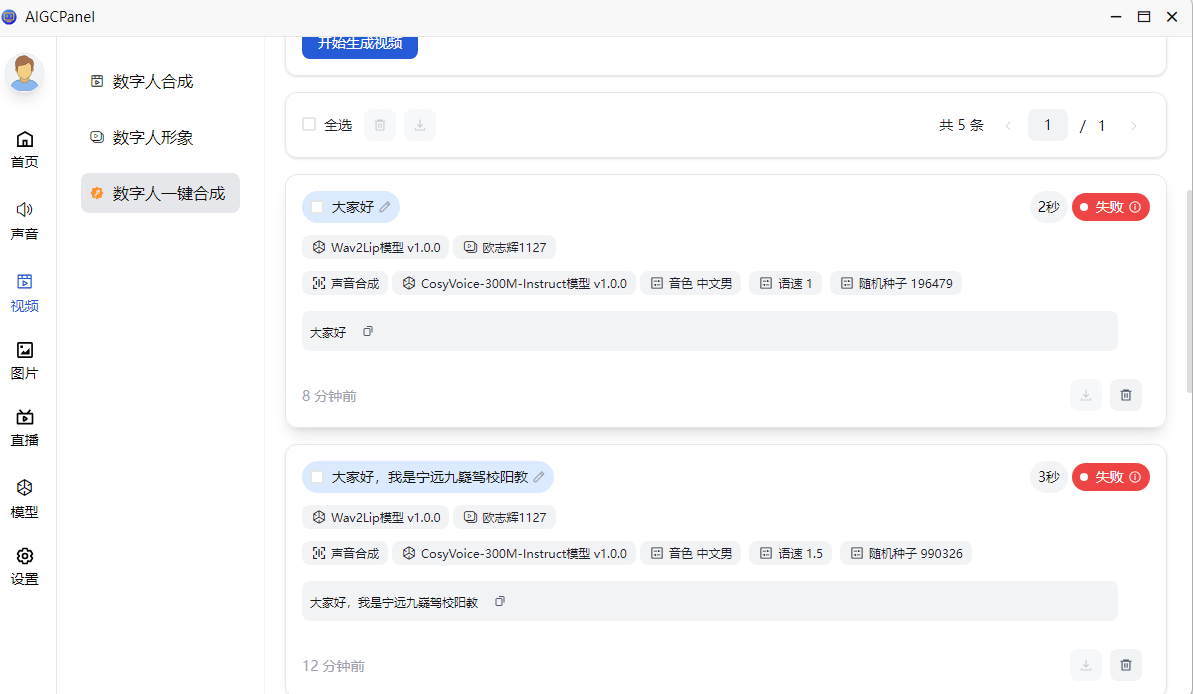The image size is (1193, 694).
Task: Switch to 数字人合成 tab
Action: [x=152, y=82]
